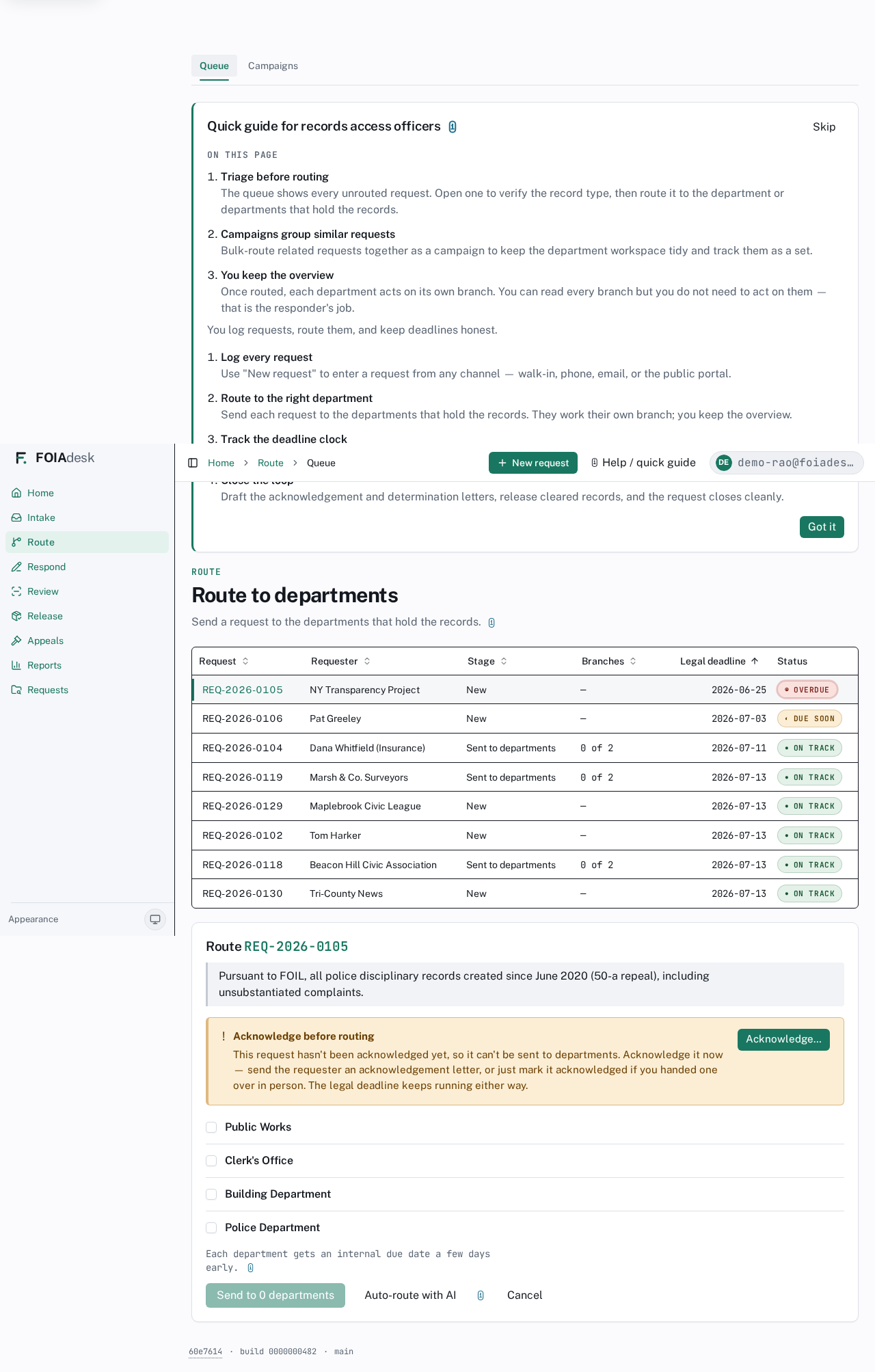Select row REQ-2026-0106 Pat Greeley
Screen dimensions: 875x1372
[x=524, y=718]
